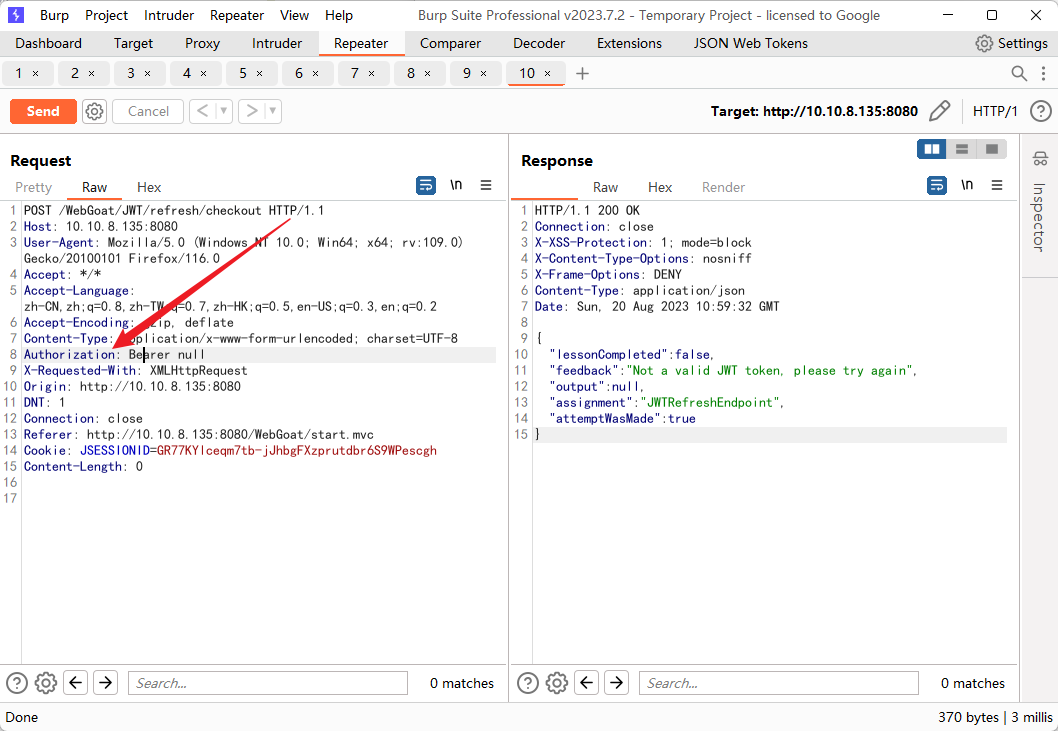Toggle word wrap in Request panel
1058x731 pixels.
tap(426, 185)
